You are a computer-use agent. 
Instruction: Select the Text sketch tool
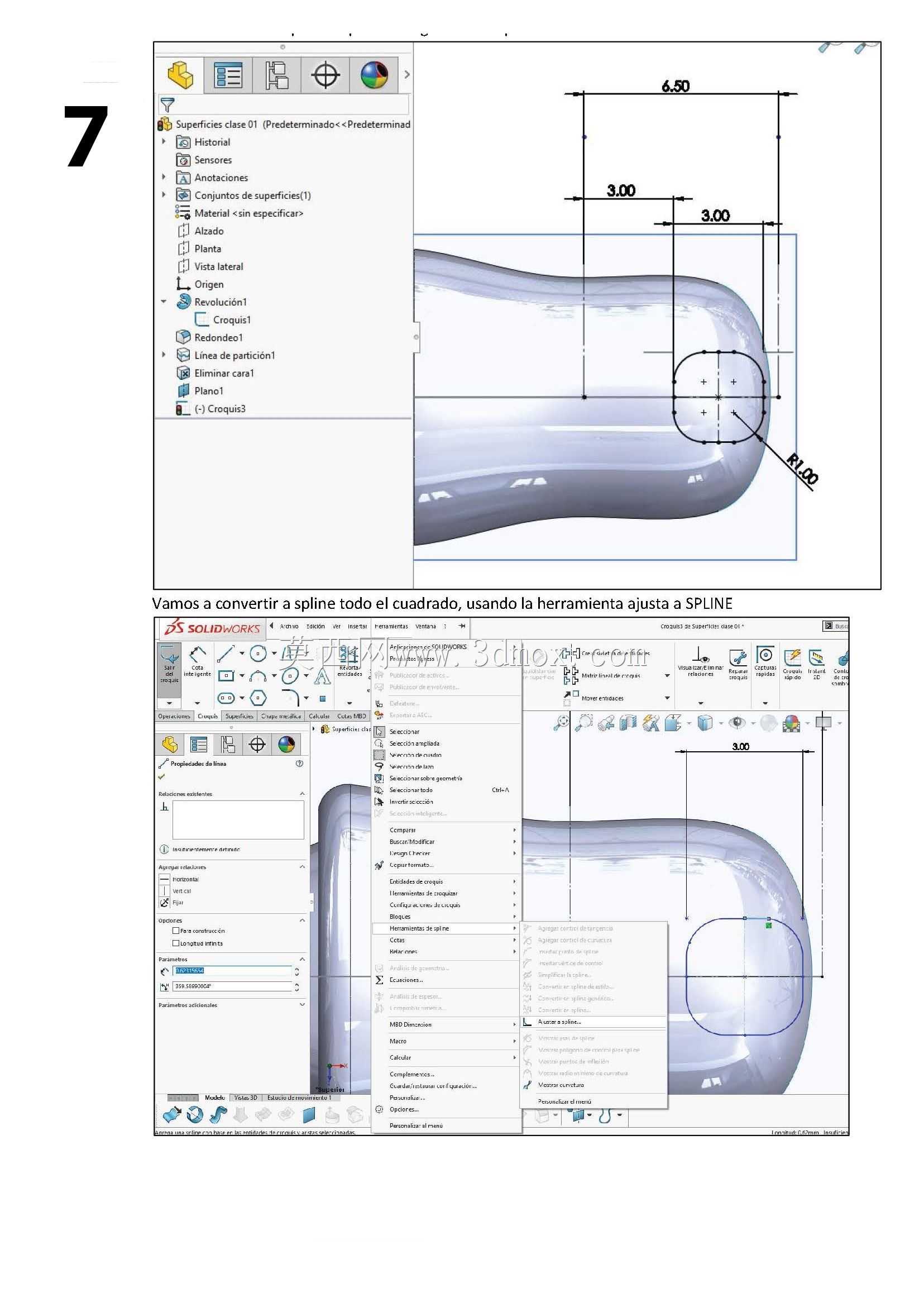pyautogui.click(x=322, y=676)
